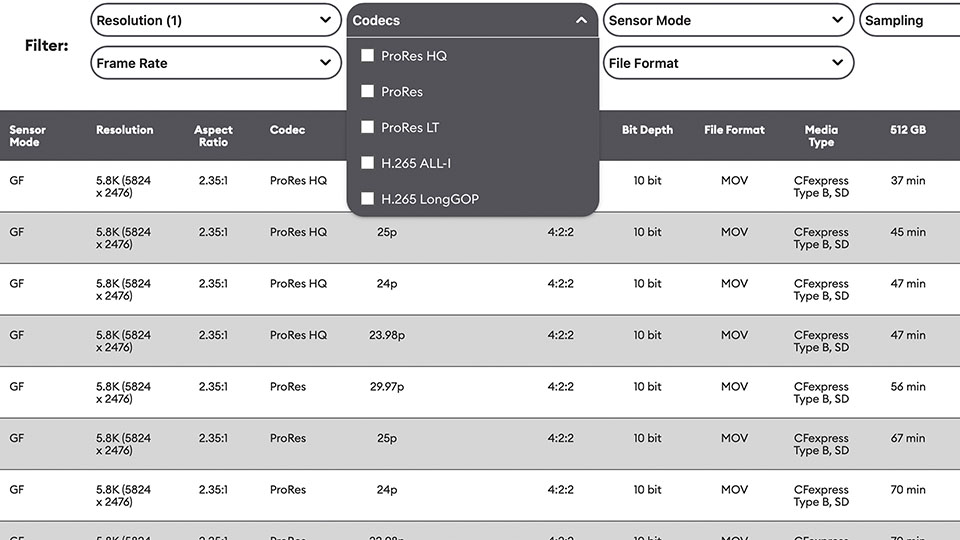Select the 37 min recording time cell
The height and width of the screenshot is (540, 960).
click(x=908, y=181)
